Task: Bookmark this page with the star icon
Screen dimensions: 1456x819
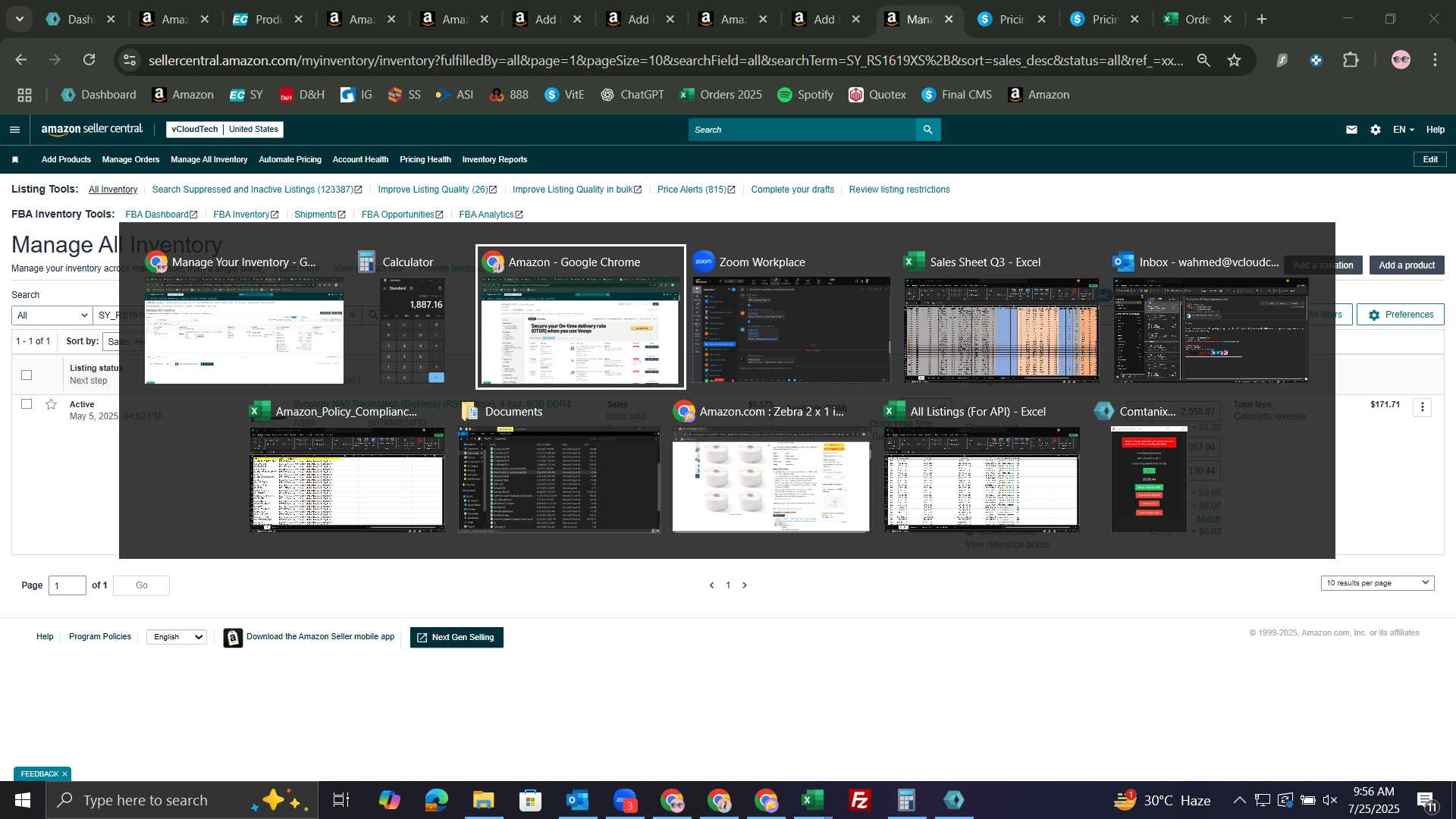Action: click(x=1234, y=60)
